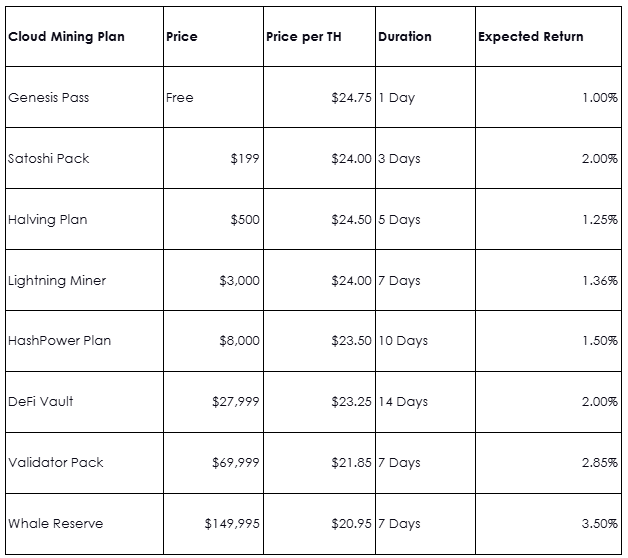The width and height of the screenshot is (628, 558).
Task: Select the 10 Days duration cell
Action: (x=403, y=341)
